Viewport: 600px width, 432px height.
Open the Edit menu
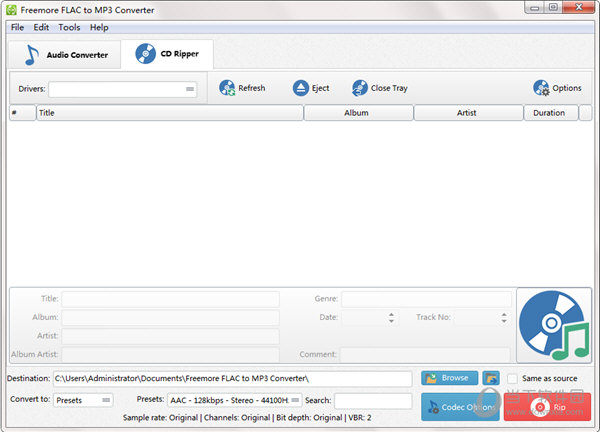(41, 28)
